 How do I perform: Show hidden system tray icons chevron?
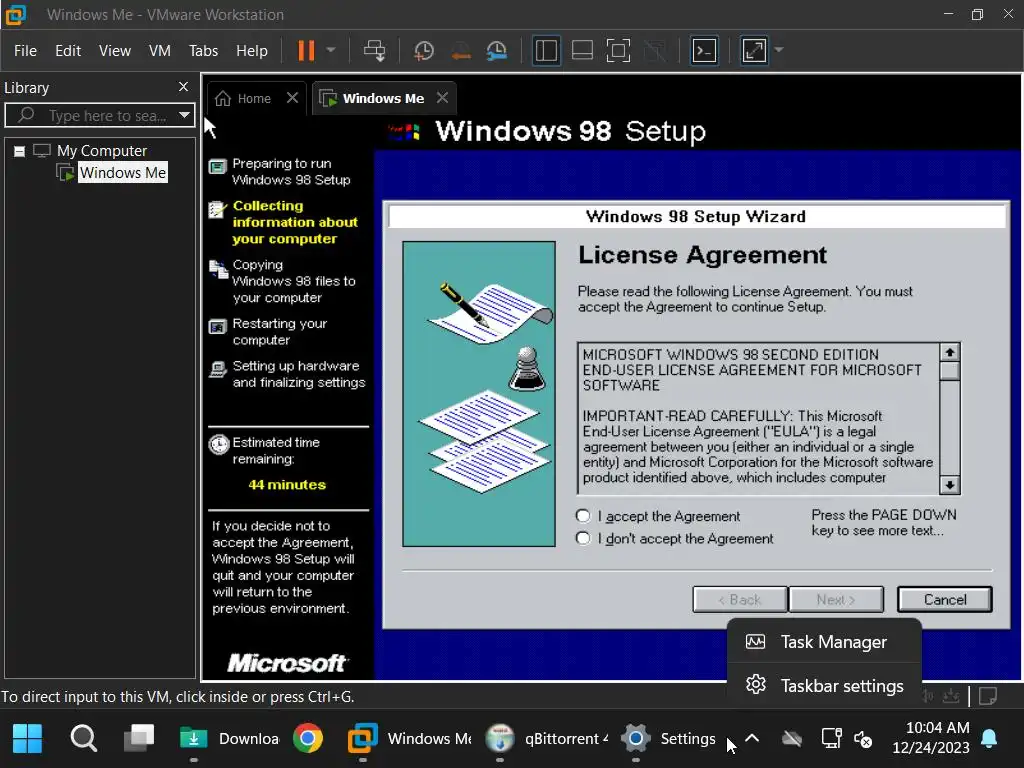(x=752, y=739)
